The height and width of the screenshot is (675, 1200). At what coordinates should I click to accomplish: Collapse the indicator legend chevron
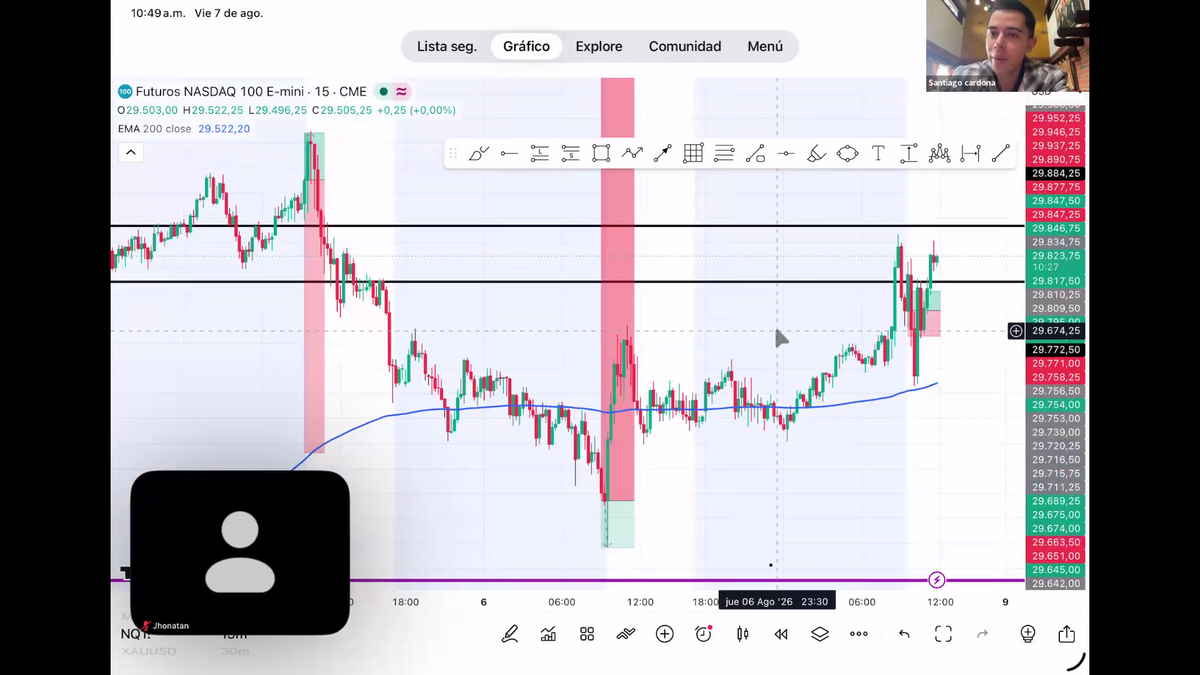pos(130,152)
